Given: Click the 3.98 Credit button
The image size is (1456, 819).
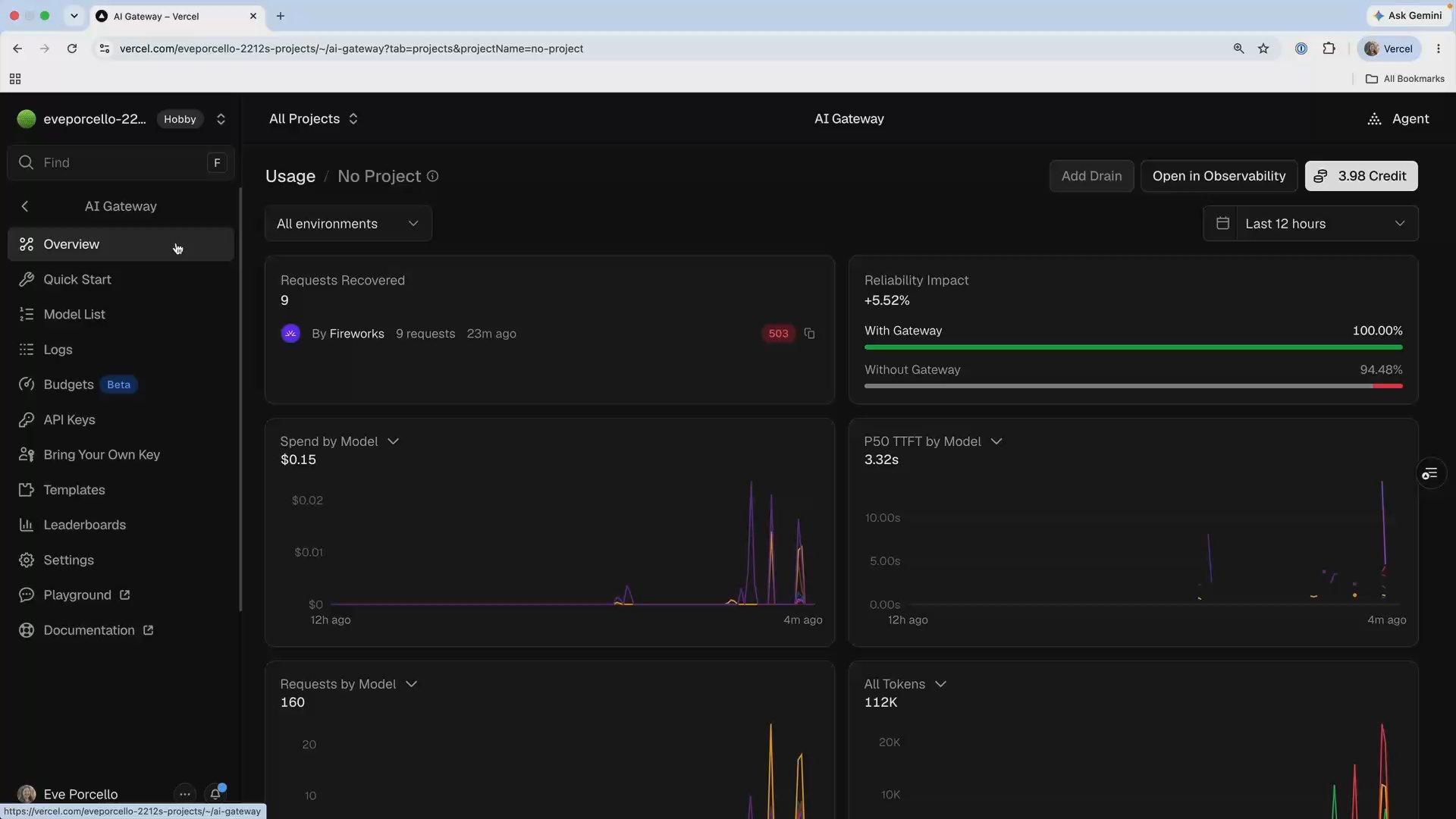Looking at the screenshot, I should [x=1361, y=176].
